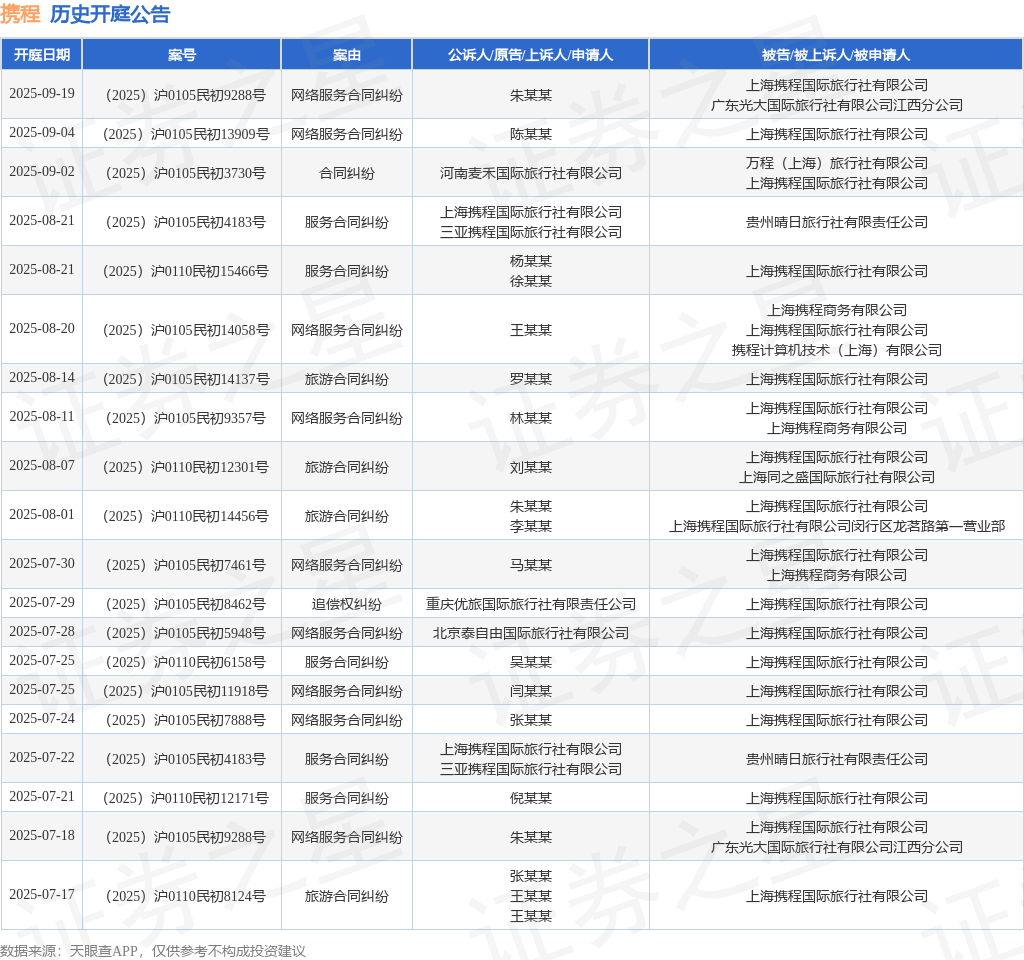Screen dimensions: 1024x960
Task: Click defendant 上海同之盛国际旅行社有限公司
Action: click(837, 477)
